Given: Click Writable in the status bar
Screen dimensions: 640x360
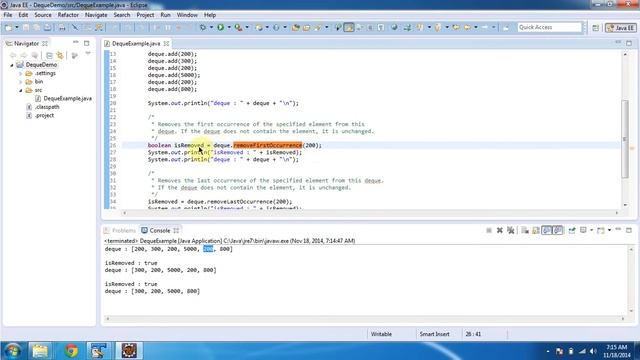Looking at the screenshot, I should click(x=381, y=334).
